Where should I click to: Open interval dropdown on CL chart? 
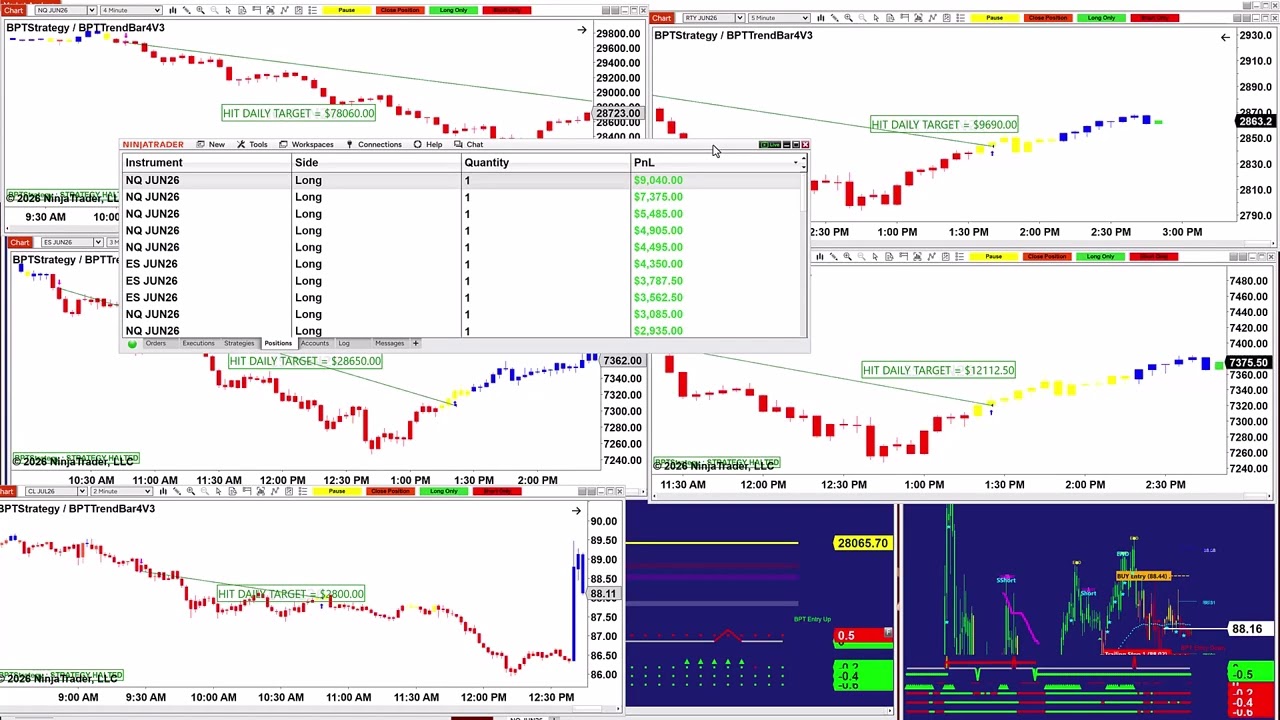[x=148, y=491]
